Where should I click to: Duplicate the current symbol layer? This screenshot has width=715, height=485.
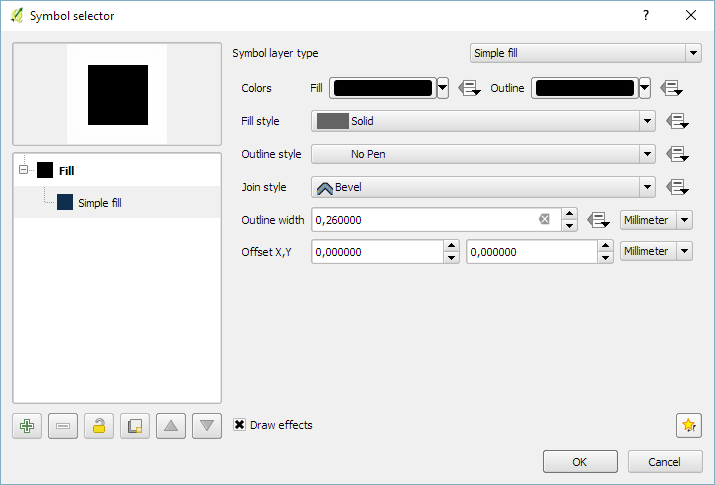(134, 426)
